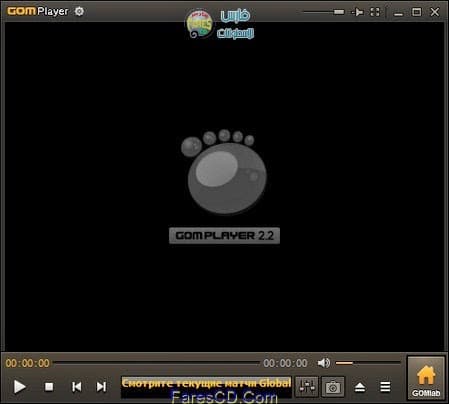Start playback with the Play button
Screen dimensions: 449x404
pyautogui.click(x=20, y=387)
